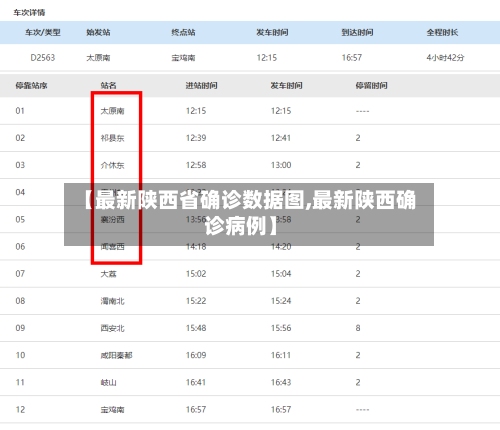Click the arrival time 12:39
This screenshot has height=430, width=500.
tap(196, 138)
